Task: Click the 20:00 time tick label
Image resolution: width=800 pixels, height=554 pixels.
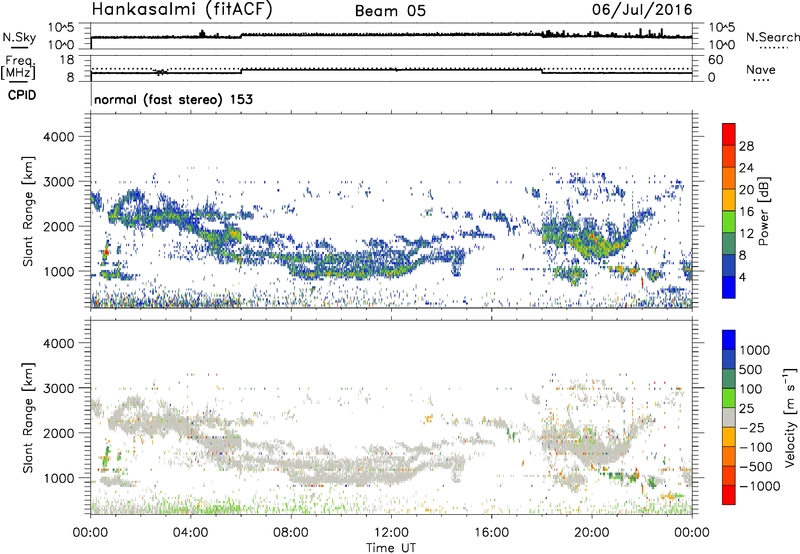Action: tap(592, 533)
